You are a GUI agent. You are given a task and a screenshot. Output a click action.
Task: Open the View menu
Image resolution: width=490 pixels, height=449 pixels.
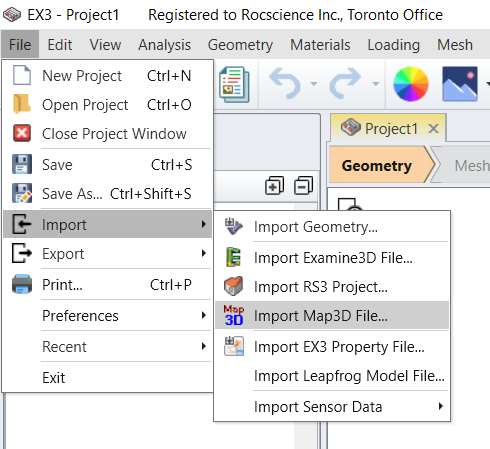pyautogui.click(x=105, y=45)
